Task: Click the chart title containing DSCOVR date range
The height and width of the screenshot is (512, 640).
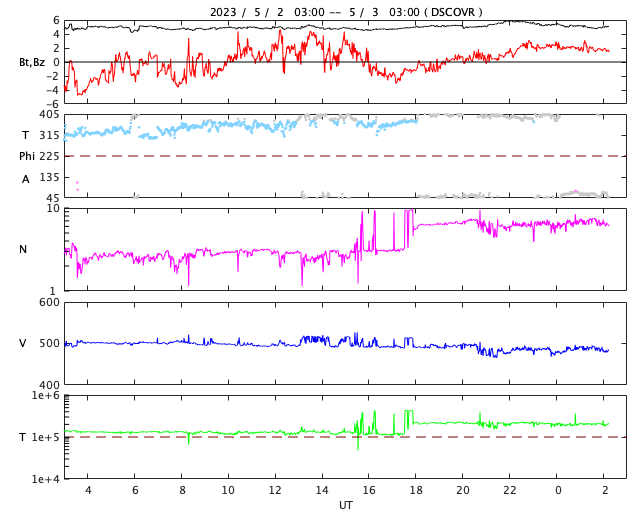Action: pos(346,12)
